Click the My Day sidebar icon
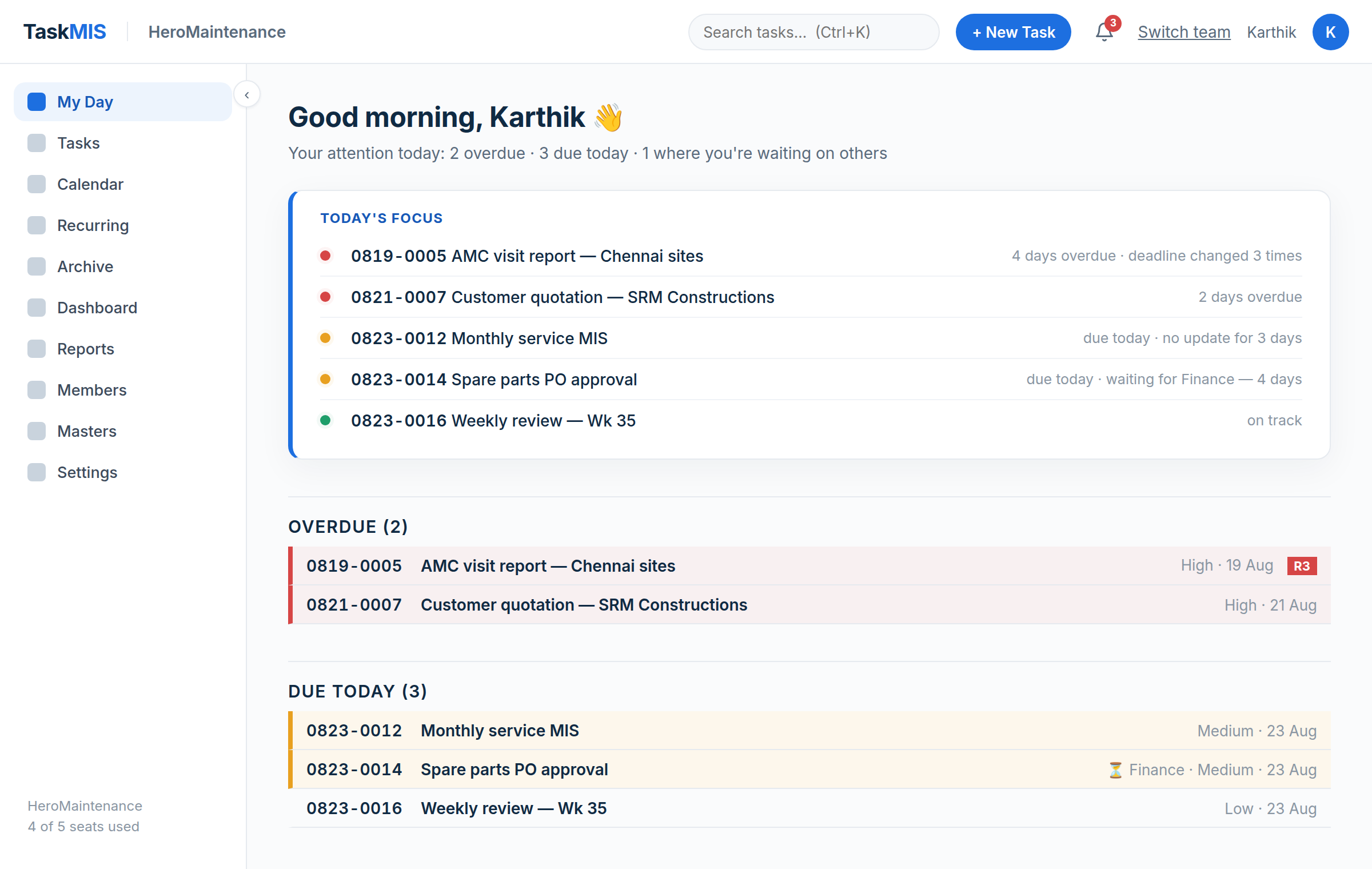 point(37,102)
